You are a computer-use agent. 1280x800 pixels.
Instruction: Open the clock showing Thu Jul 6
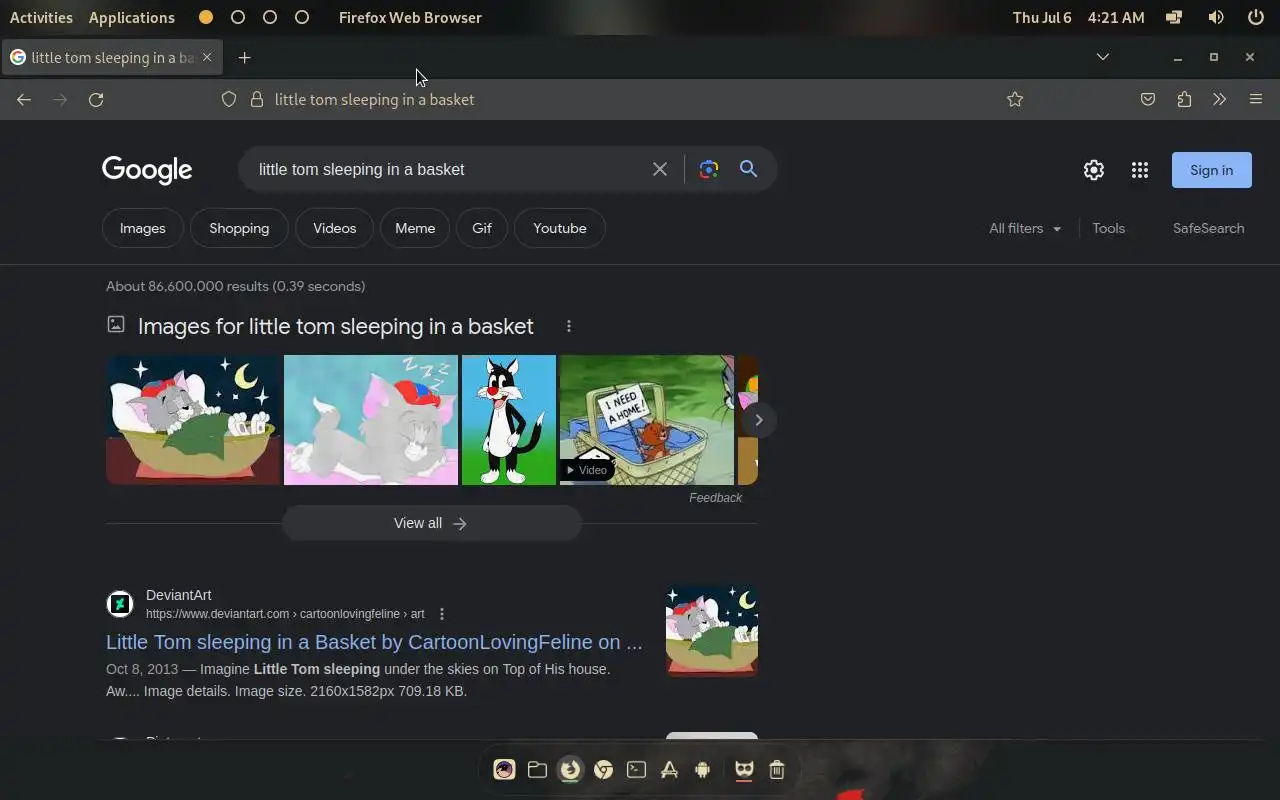pos(1078,17)
